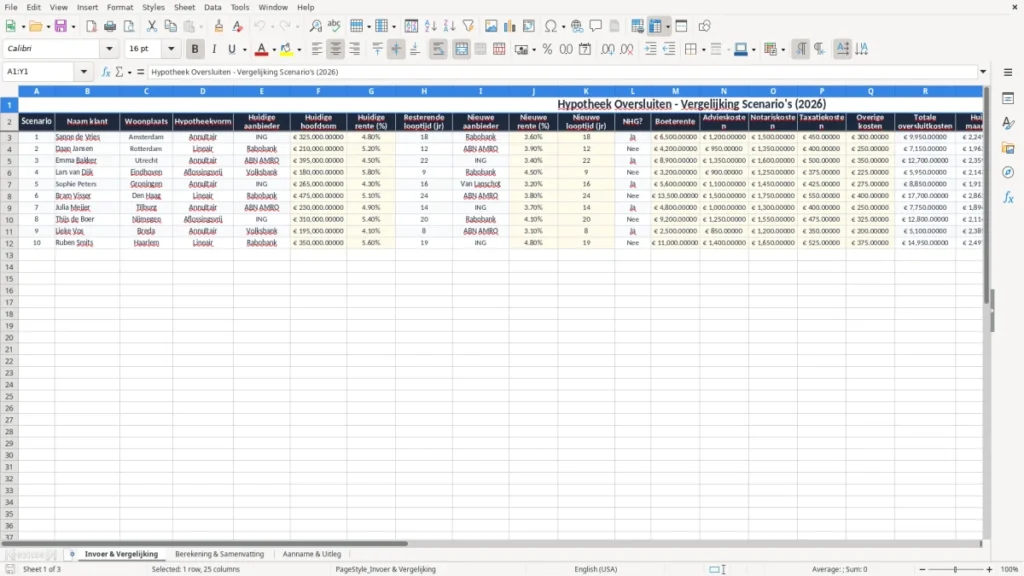
Task: Click the Increase Indent icon
Action: (x=650, y=49)
